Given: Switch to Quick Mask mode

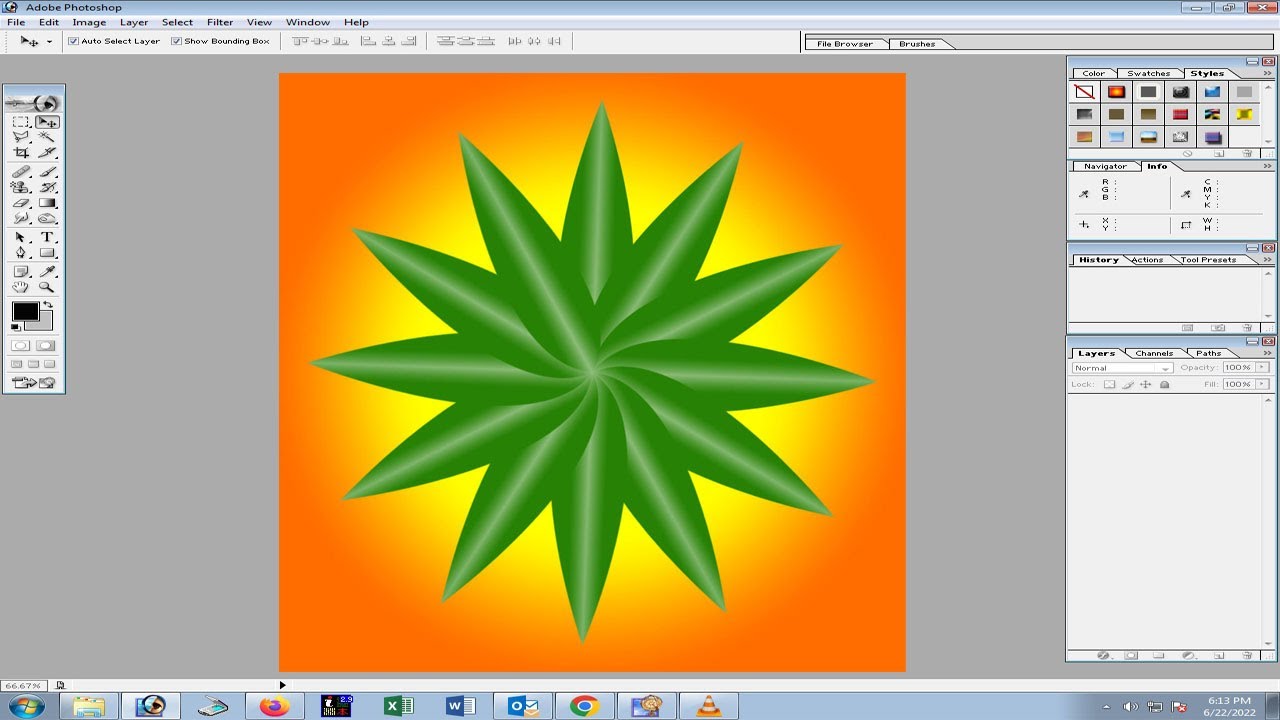Looking at the screenshot, I should click(46, 345).
